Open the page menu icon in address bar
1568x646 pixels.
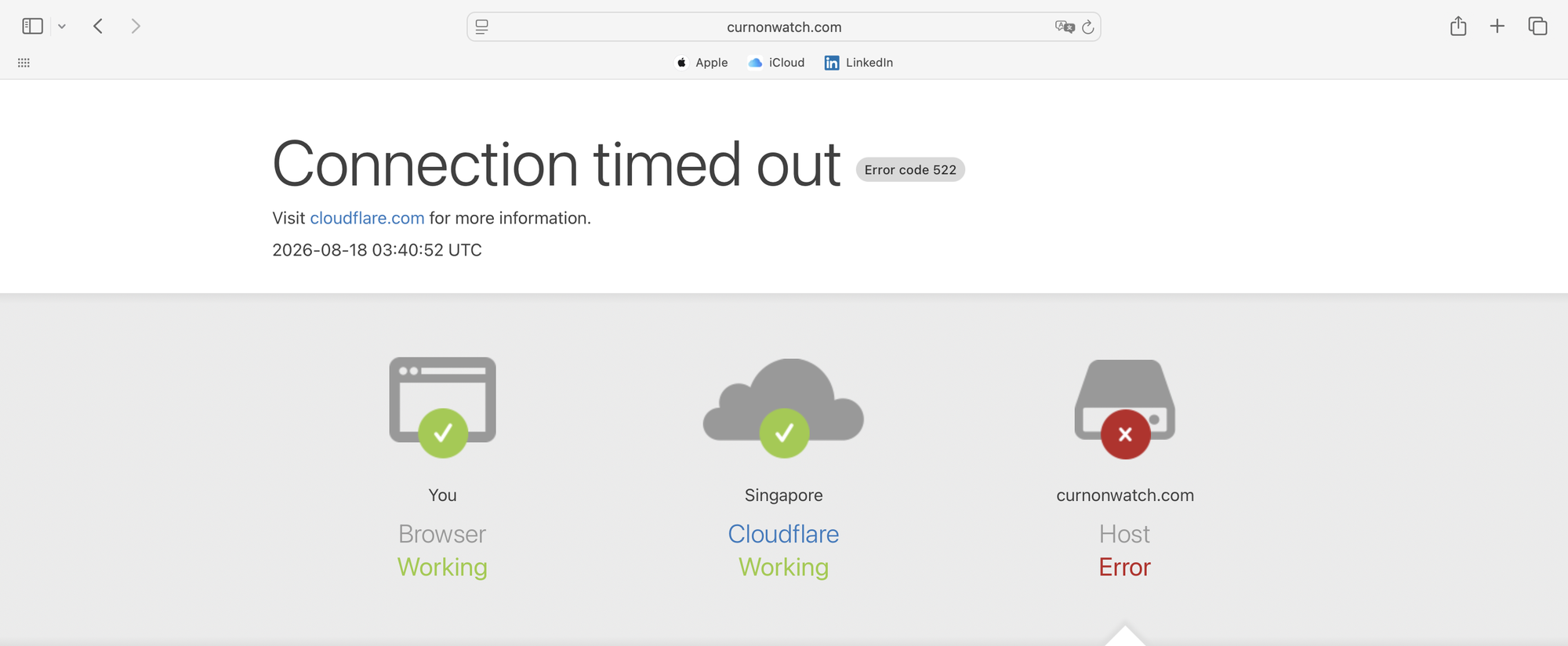tap(482, 27)
